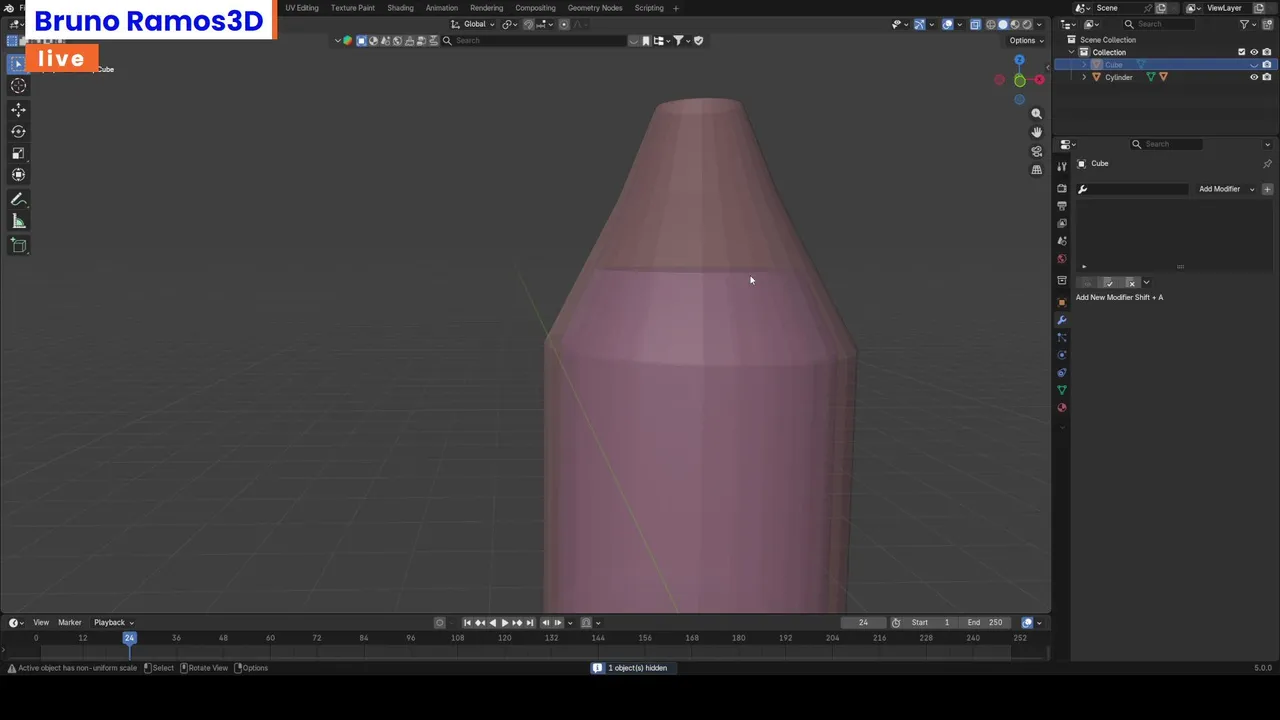
Task: Open the Material properties tab icon
Action: tap(1062, 407)
